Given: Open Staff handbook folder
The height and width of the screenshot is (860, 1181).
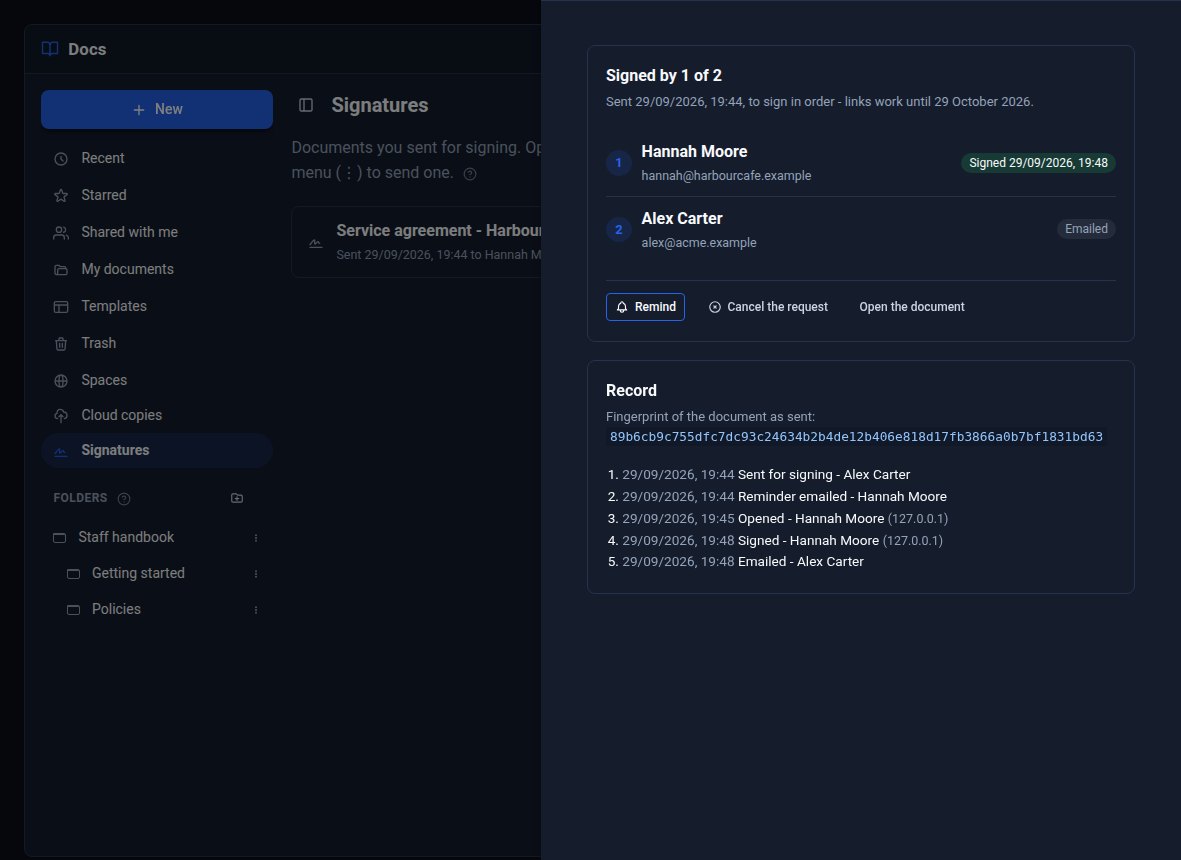Looking at the screenshot, I should 126,537.
